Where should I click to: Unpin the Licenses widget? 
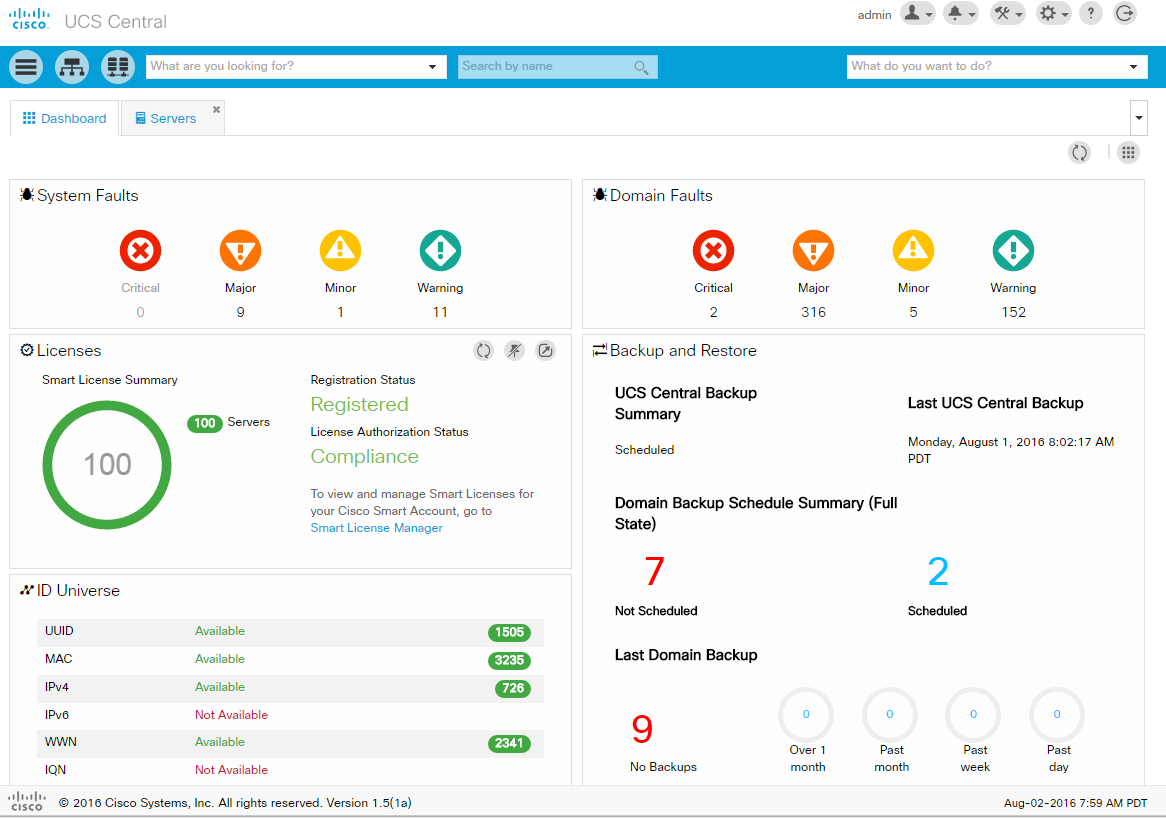point(515,350)
